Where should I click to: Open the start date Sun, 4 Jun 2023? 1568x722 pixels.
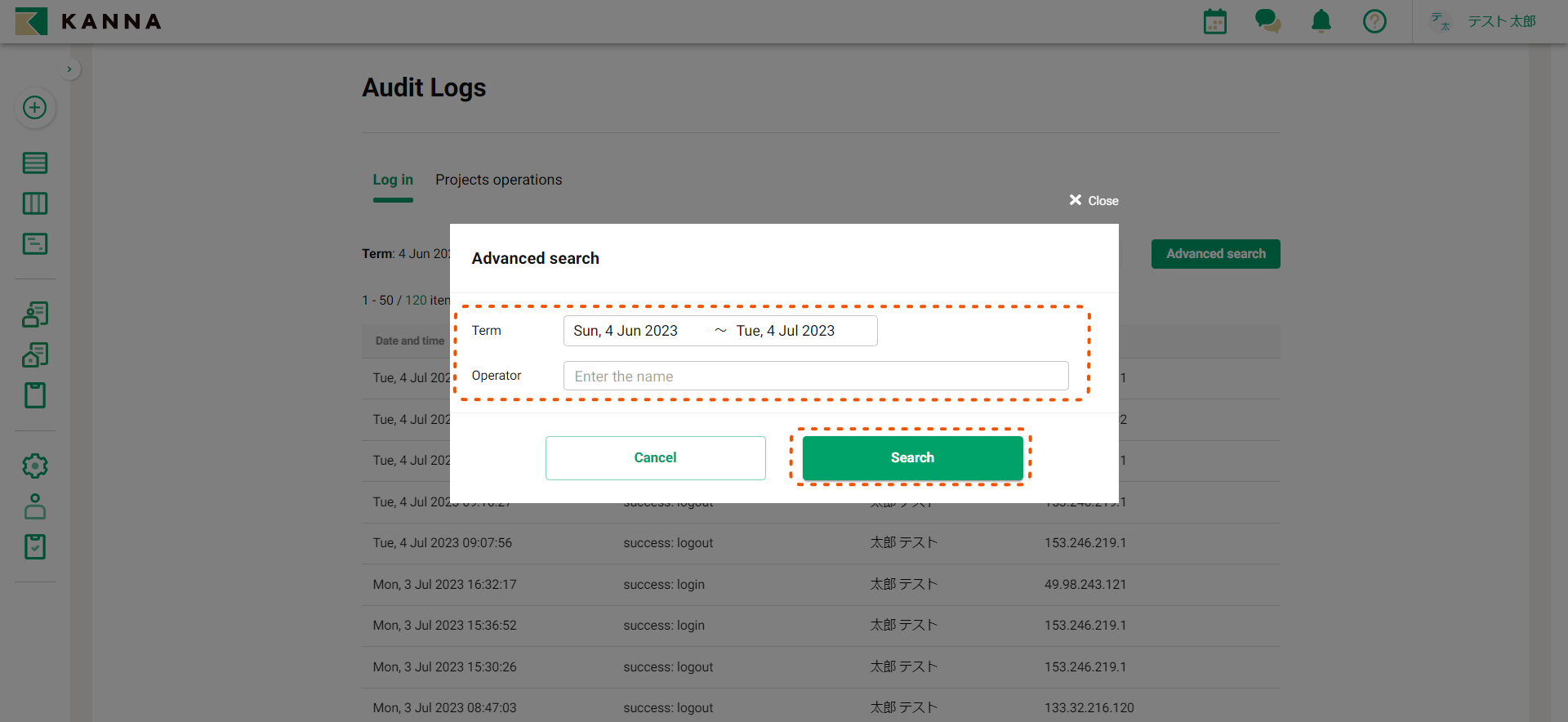point(626,331)
